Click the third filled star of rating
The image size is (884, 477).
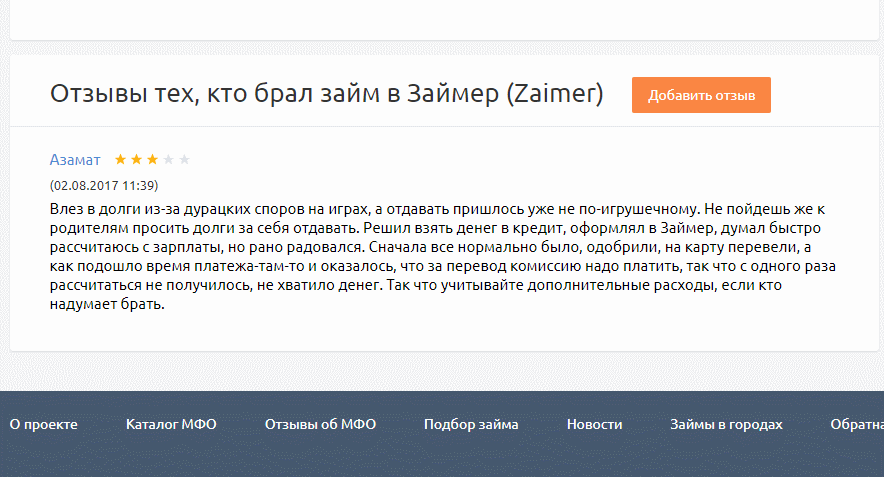152,160
